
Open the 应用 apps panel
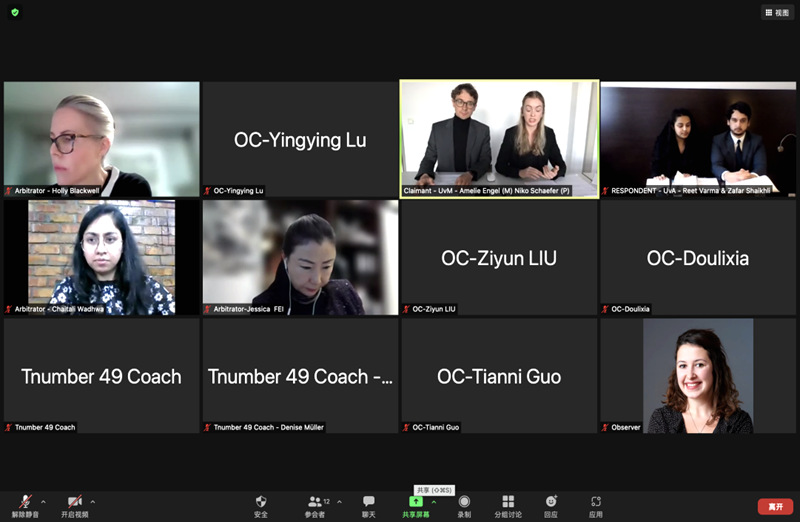[596, 505]
